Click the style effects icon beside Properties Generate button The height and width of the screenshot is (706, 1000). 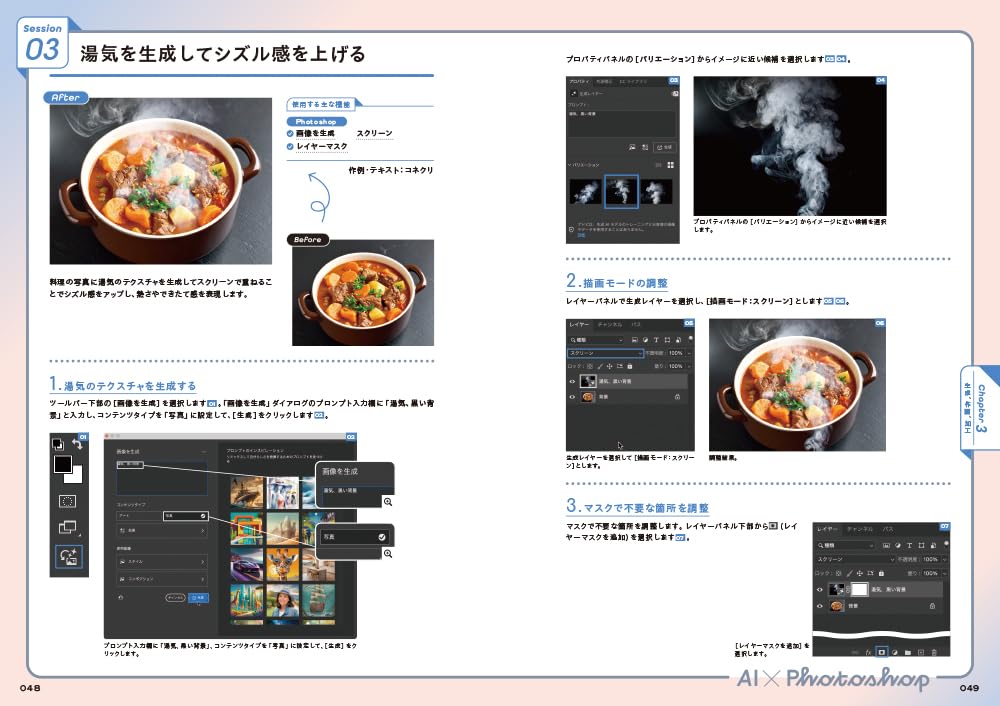pyautogui.click(x=645, y=147)
